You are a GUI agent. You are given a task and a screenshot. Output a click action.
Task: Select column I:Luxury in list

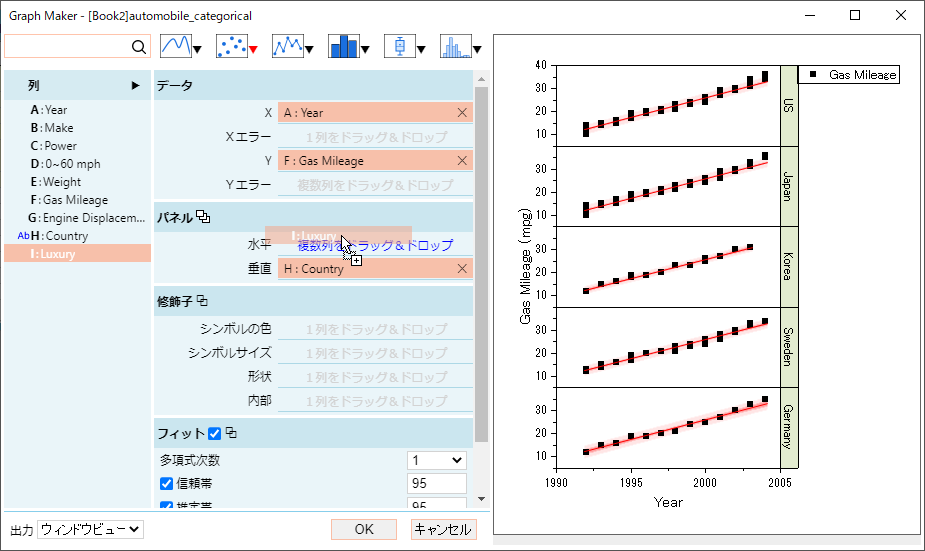click(77, 254)
